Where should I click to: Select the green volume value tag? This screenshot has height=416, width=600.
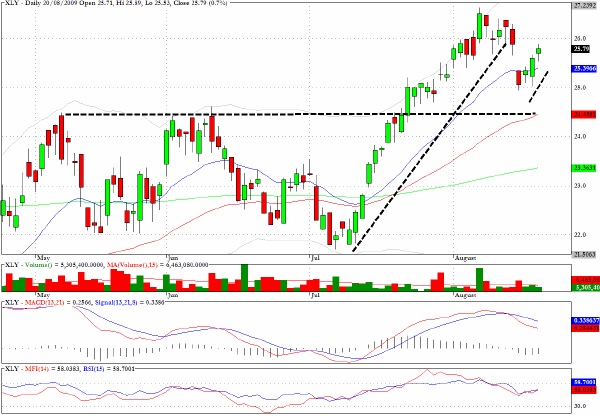tap(584, 287)
